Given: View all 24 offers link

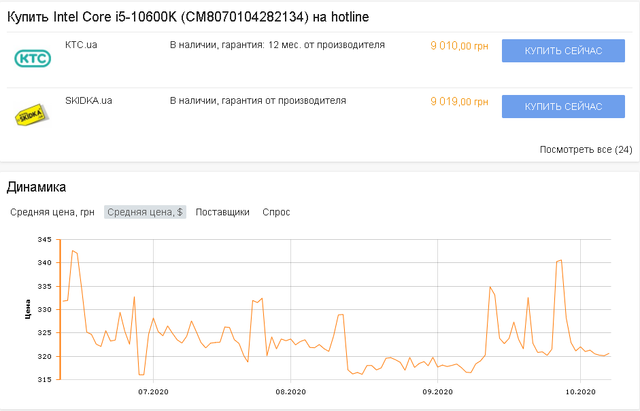Looking at the screenshot, I should [x=586, y=149].
